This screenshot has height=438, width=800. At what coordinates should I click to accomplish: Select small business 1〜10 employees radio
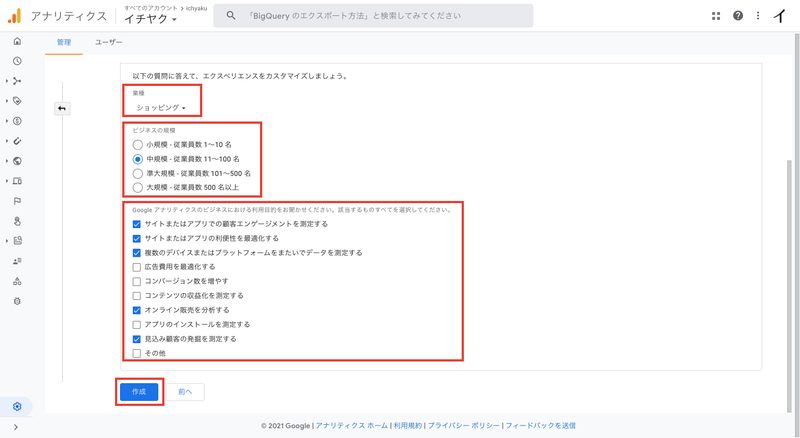pyautogui.click(x=138, y=145)
